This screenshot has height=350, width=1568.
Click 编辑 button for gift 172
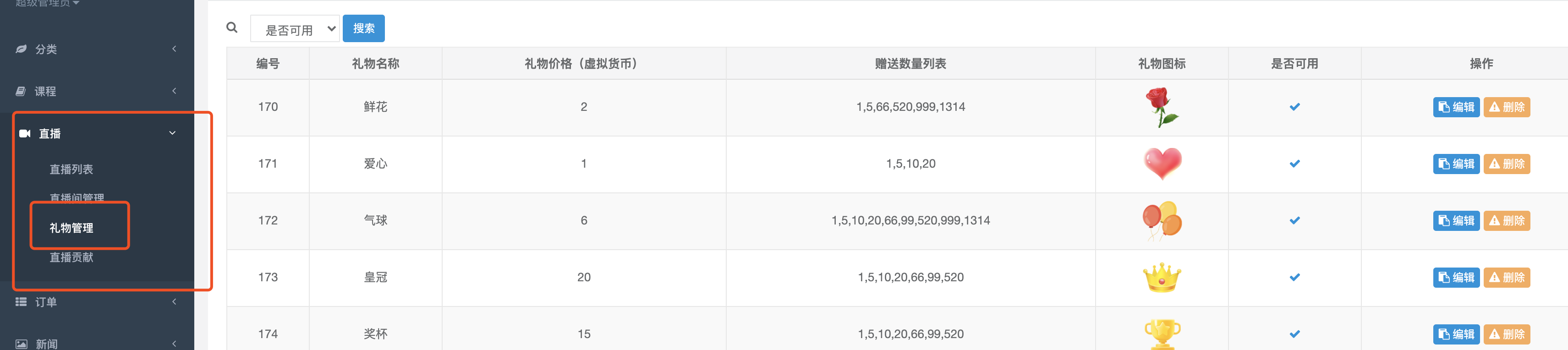pyautogui.click(x=1455, y=220)
